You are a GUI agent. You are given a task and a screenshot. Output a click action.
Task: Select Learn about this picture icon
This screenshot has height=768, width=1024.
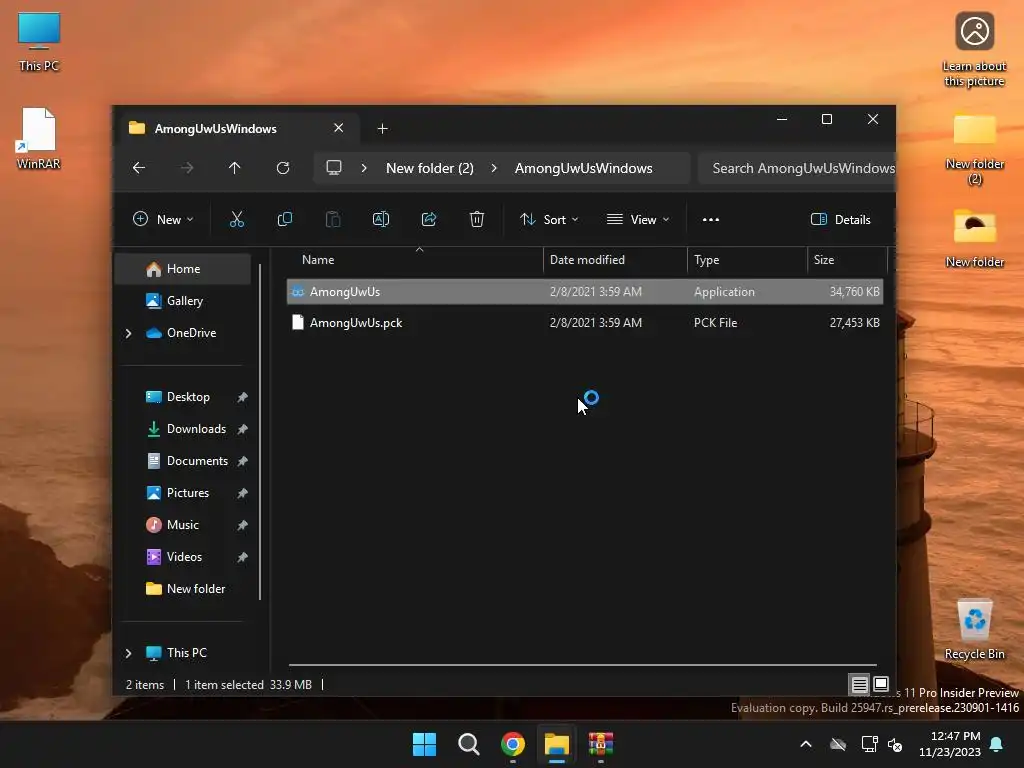pos(974,50)
